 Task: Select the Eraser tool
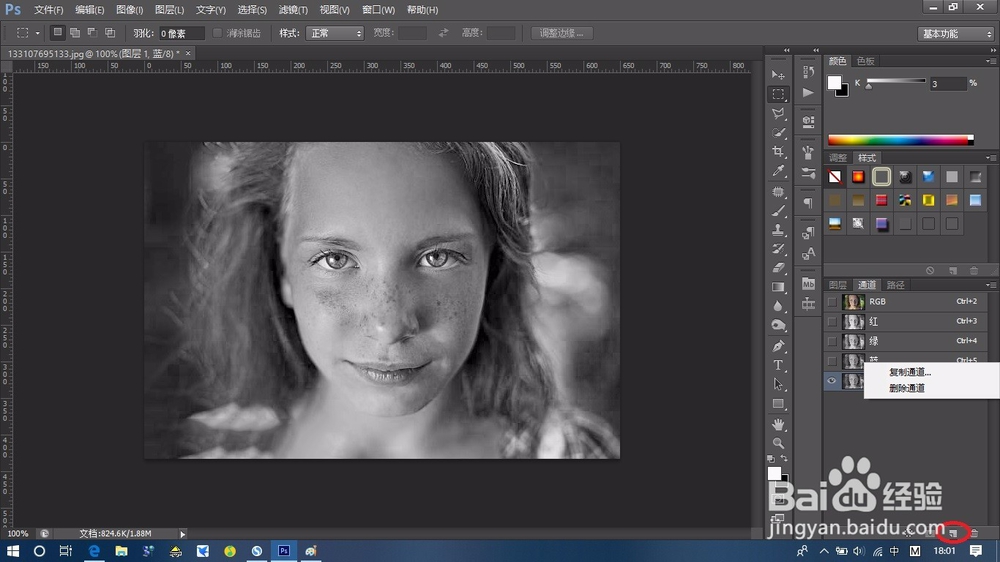pyautogui.click(x=778, y=268)
